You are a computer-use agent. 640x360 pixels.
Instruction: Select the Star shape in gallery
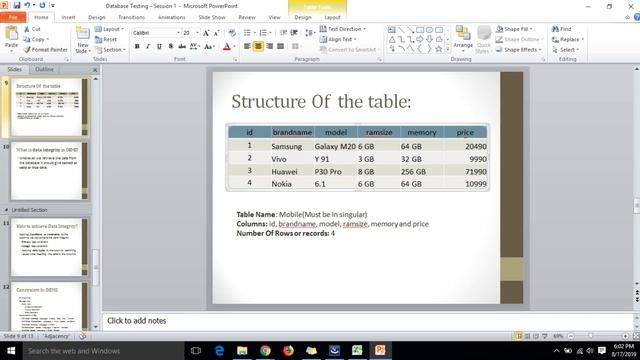[x=439, y=49]
